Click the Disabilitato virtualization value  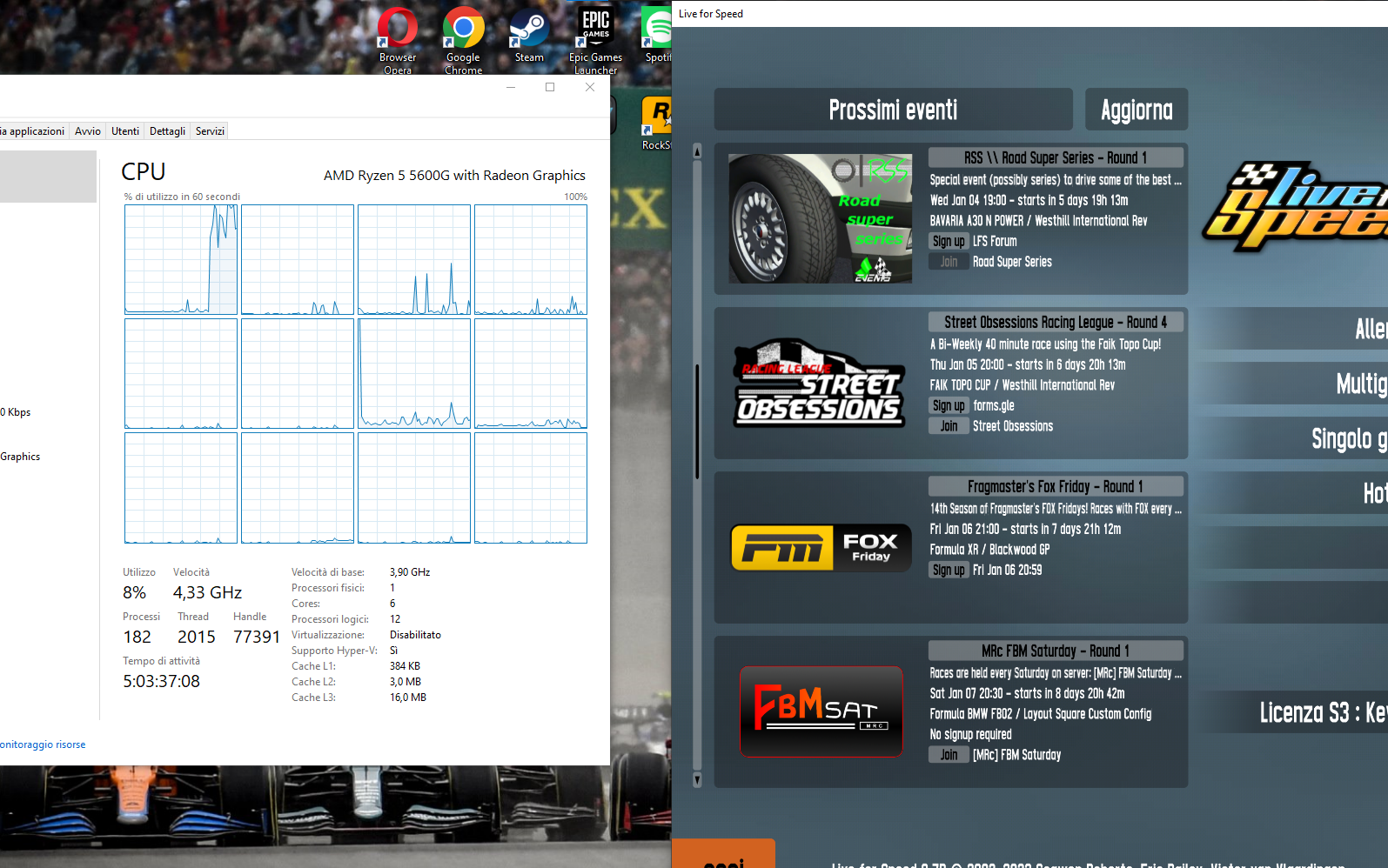415,635
